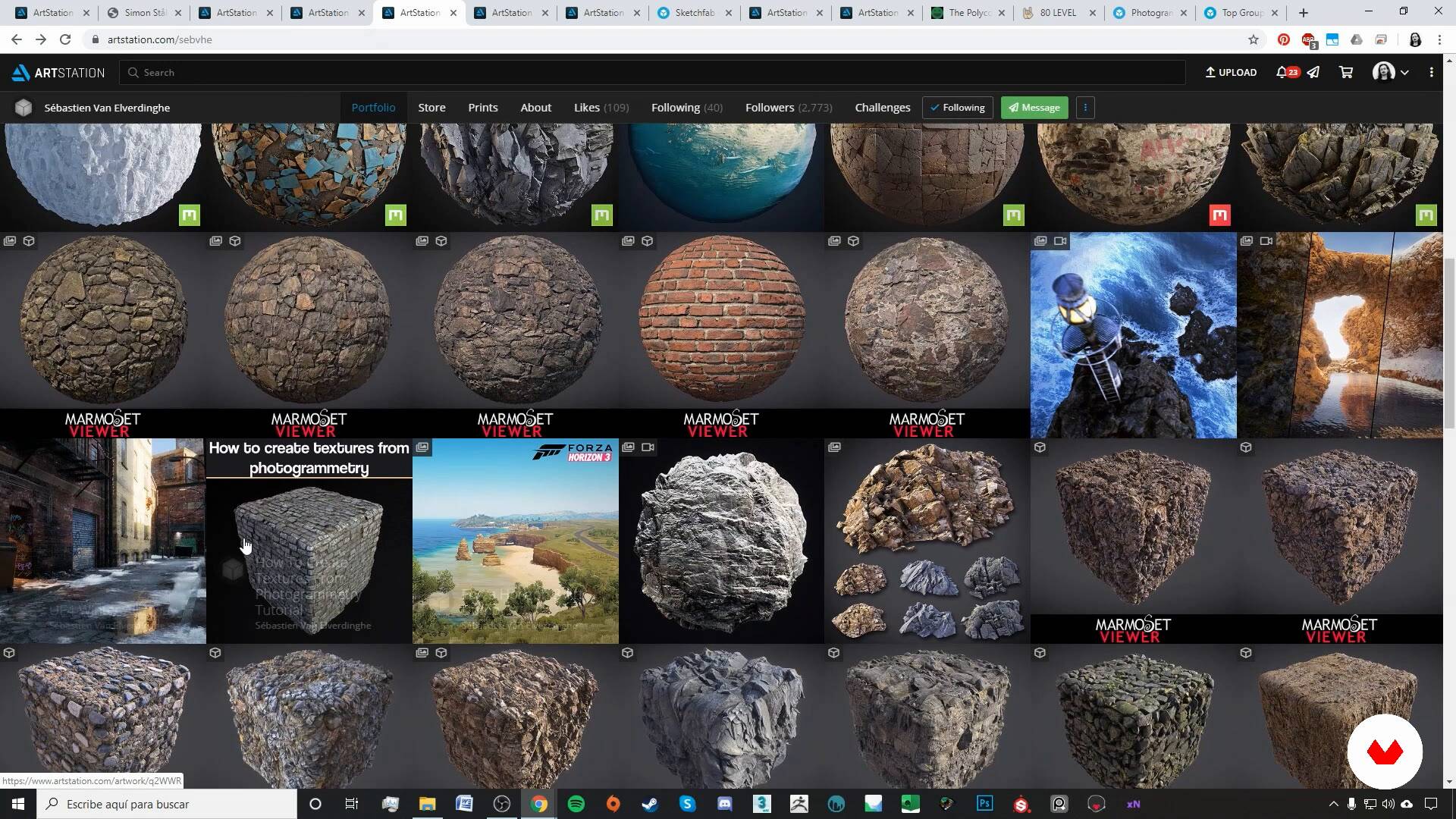
Task: Open the About profile link
Action: 535,108
